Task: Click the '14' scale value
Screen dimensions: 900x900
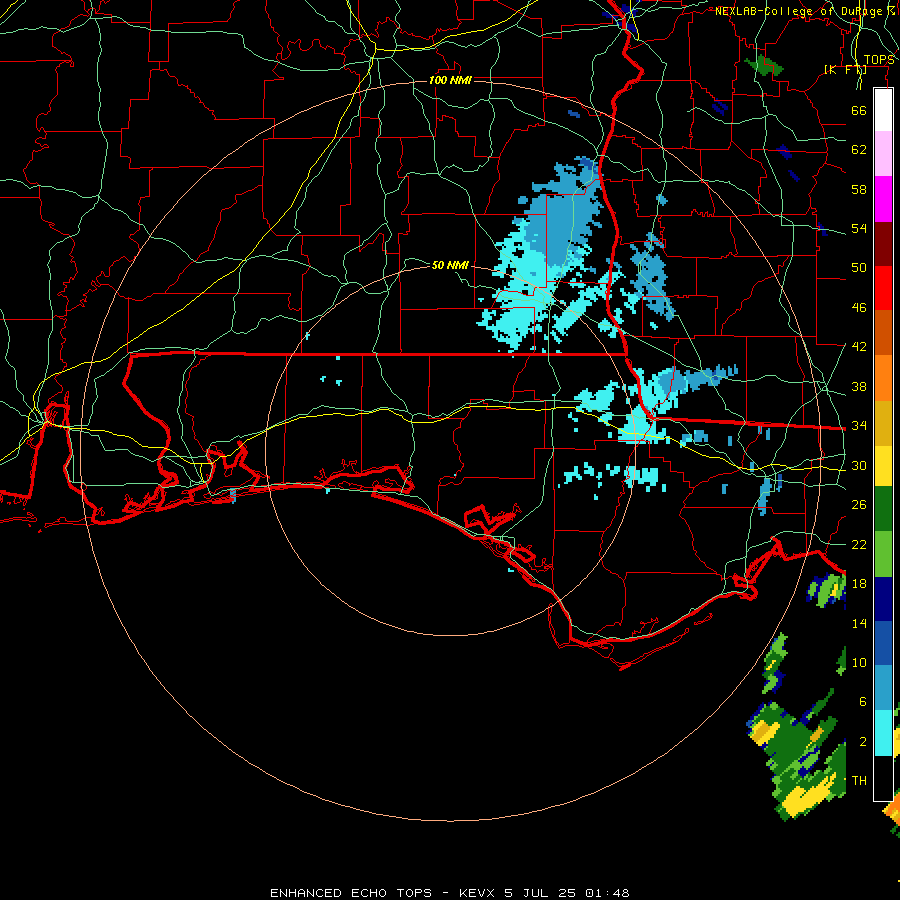Action: pyautogui.click(x=859, y=623)
